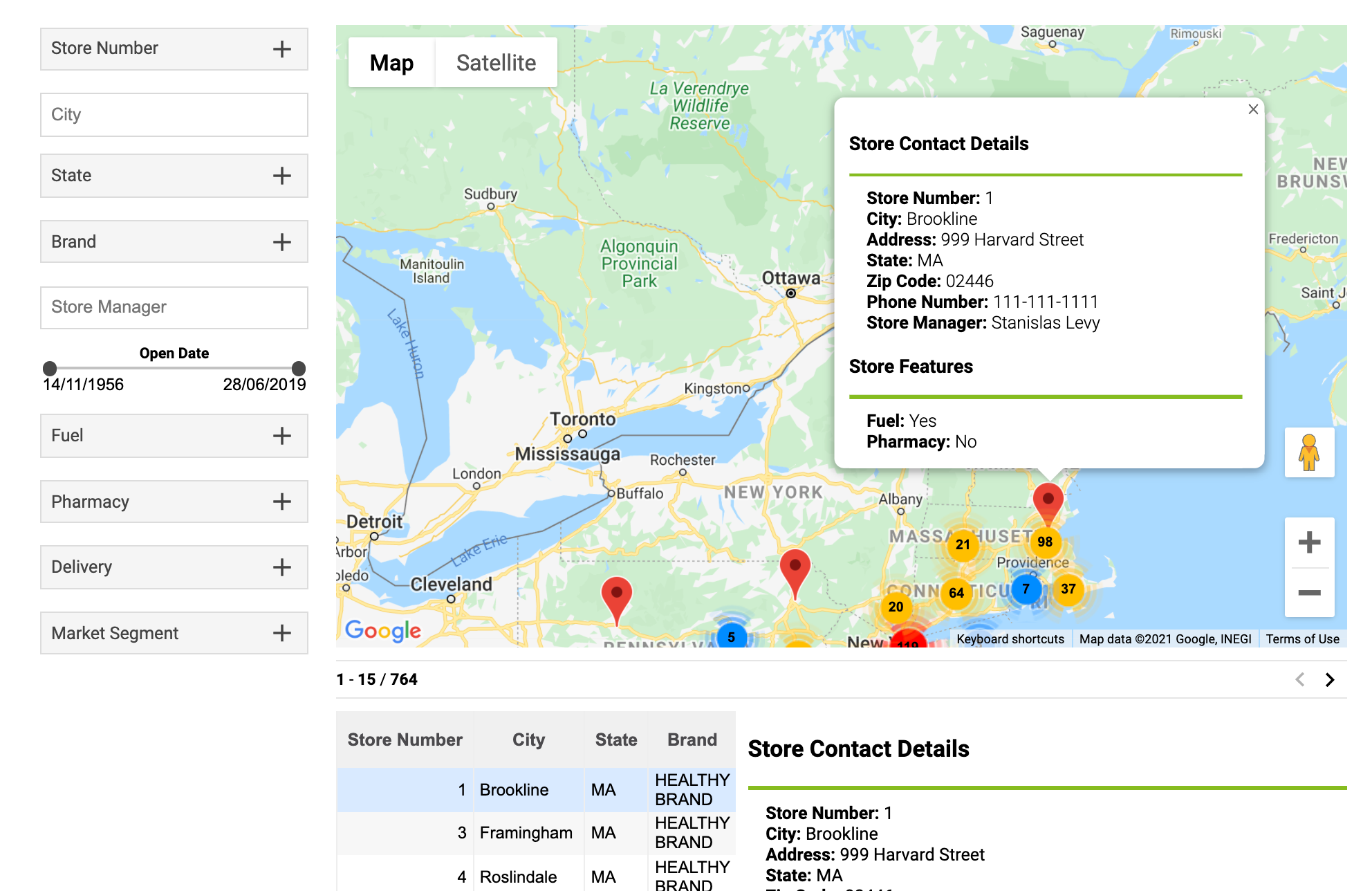
Task: Click the cluster marker labeled 98
Action: coord(1045,542)
